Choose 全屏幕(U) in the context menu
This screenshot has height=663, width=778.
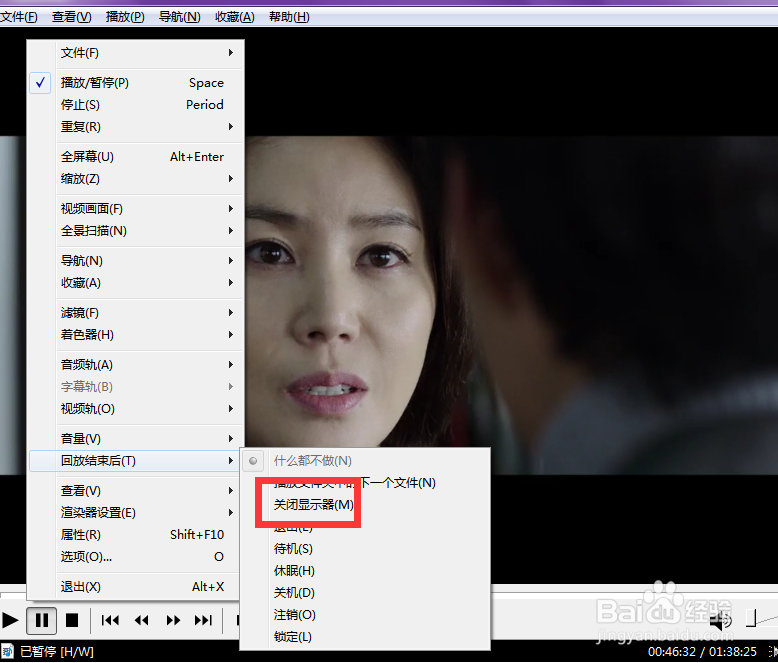[x=136, y=157]
